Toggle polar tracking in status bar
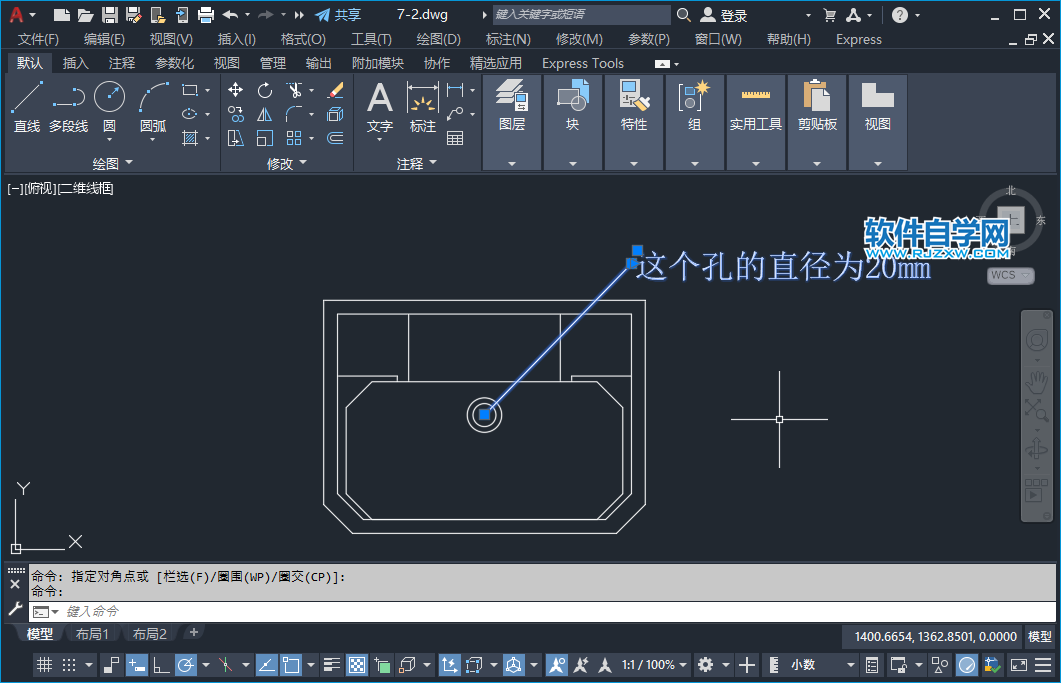Viewport: 1061px width, 683px height. tap(186, 665)
